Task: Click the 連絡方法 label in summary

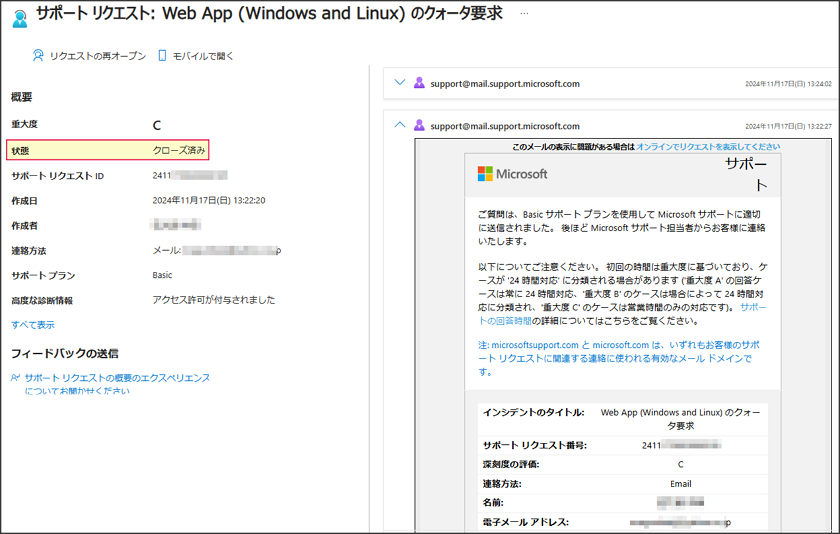Action: click(29, 251)
